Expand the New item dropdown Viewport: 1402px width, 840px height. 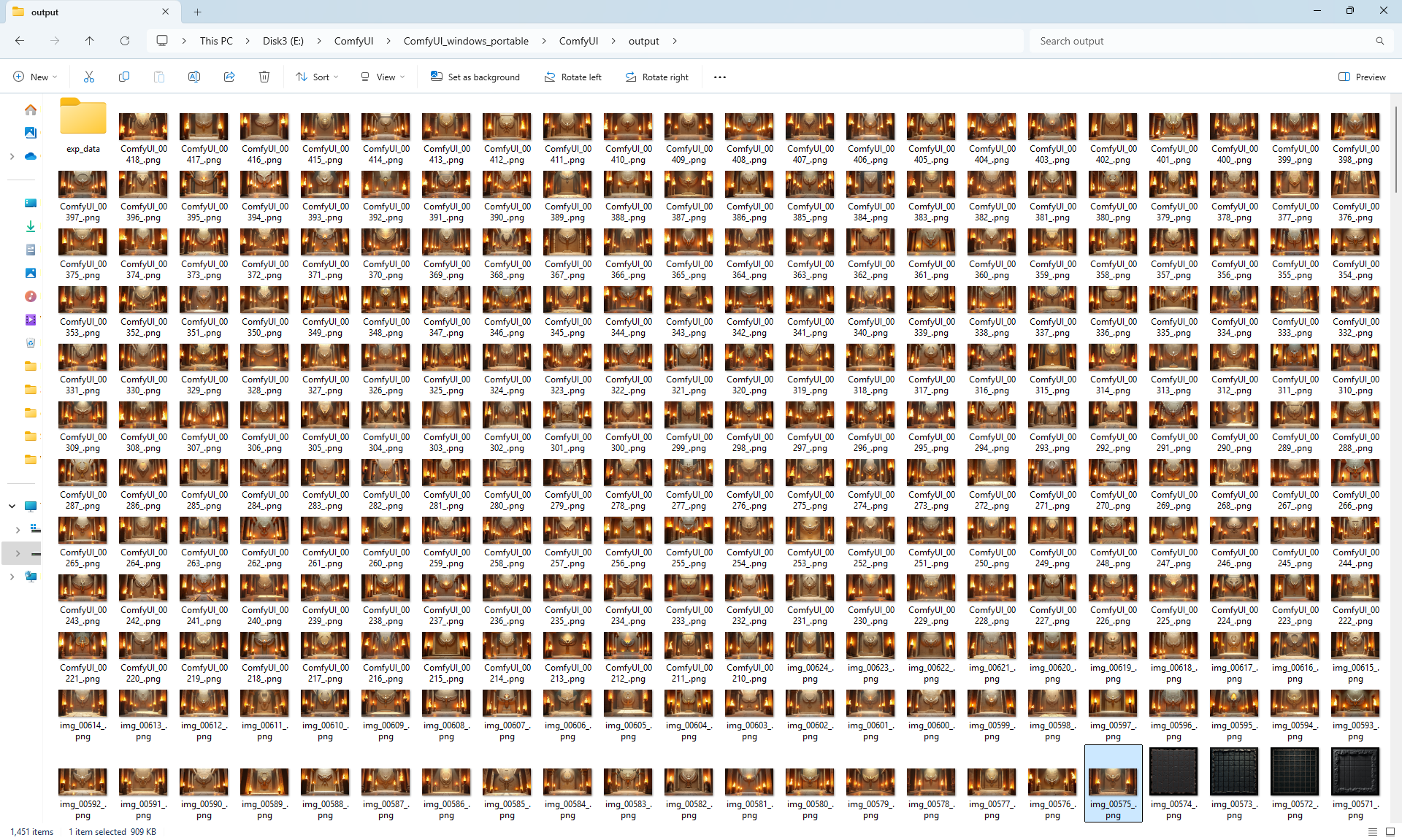pos(35,77)
